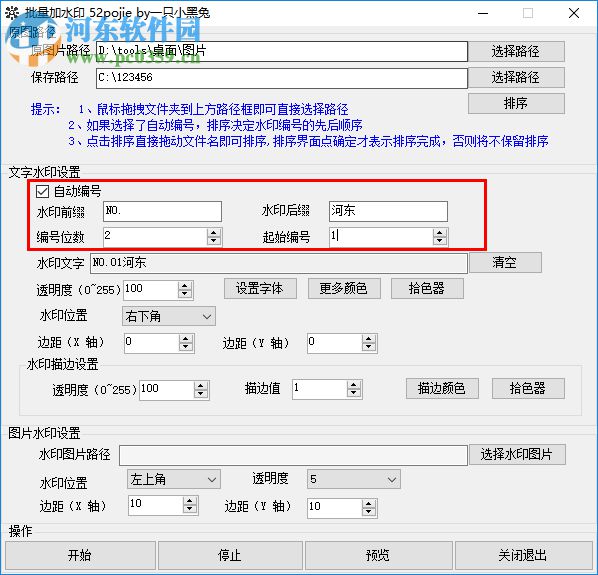Click the 编号位数 value field
The image size is (598, 575).
tap(155, 237)
